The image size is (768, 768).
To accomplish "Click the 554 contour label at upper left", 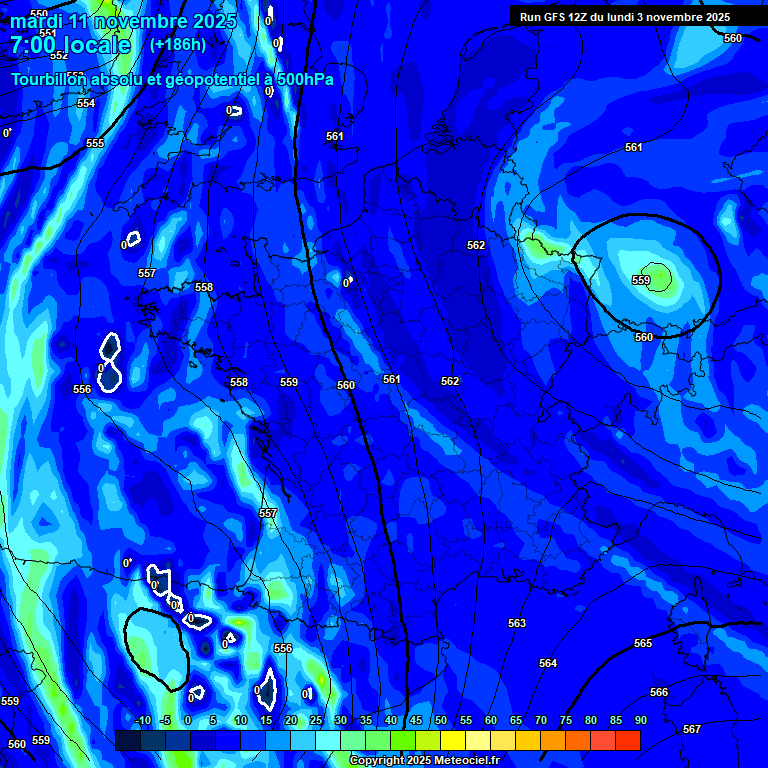I will click(86, 103).
